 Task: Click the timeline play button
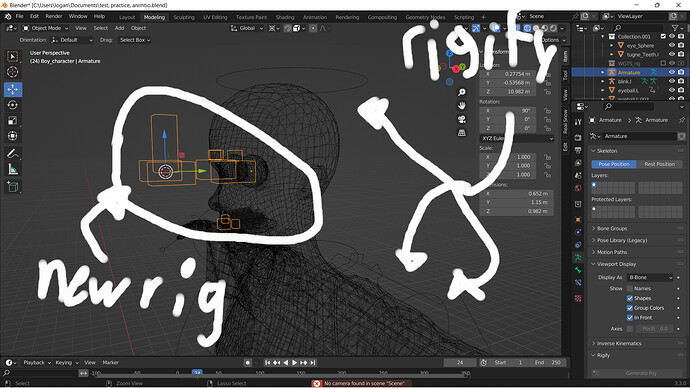[294, 363]
